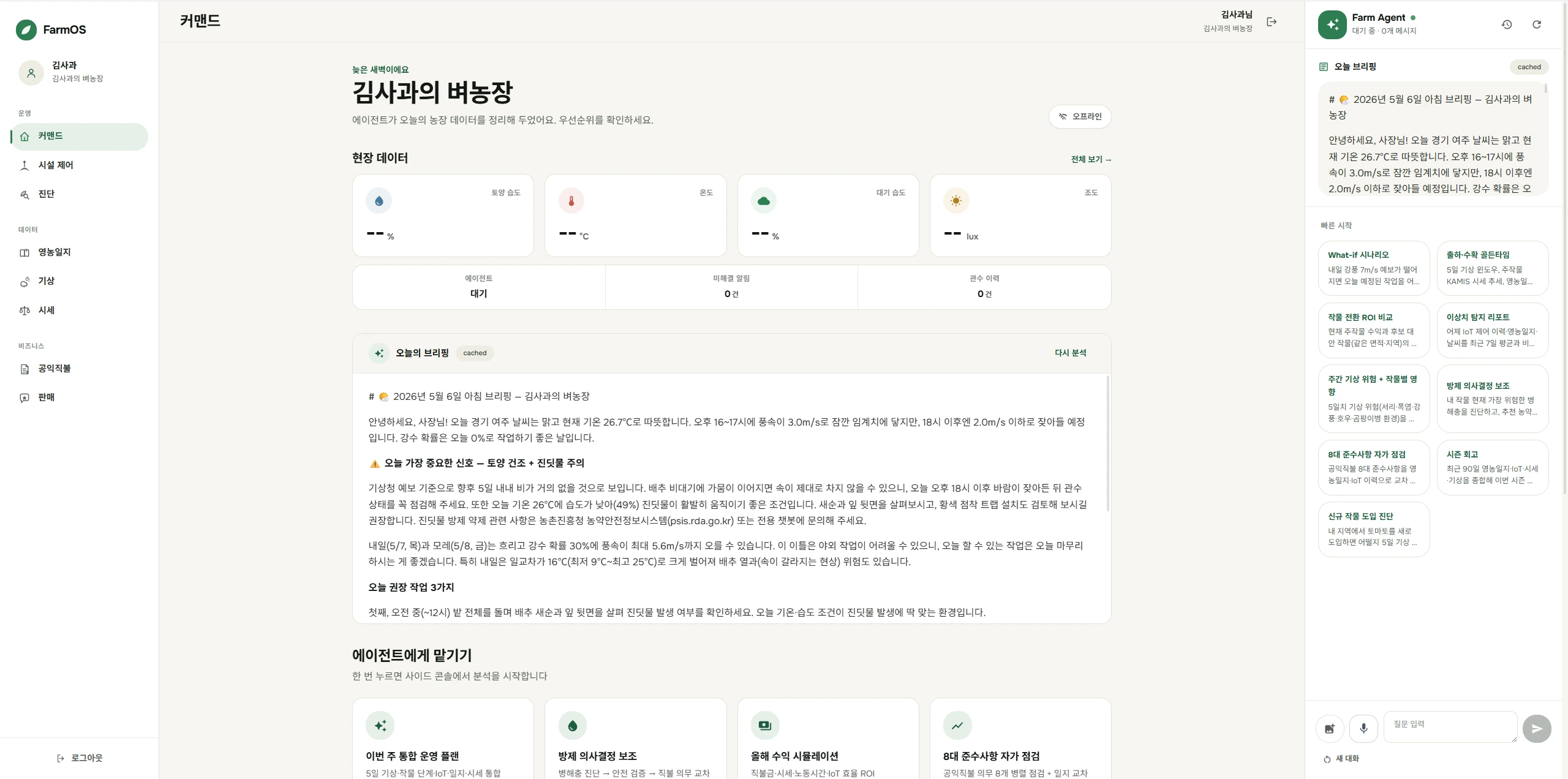Click the microphone voice input icon
The width and height of the screenshot is (1568, 779).
click(1363, 729)
